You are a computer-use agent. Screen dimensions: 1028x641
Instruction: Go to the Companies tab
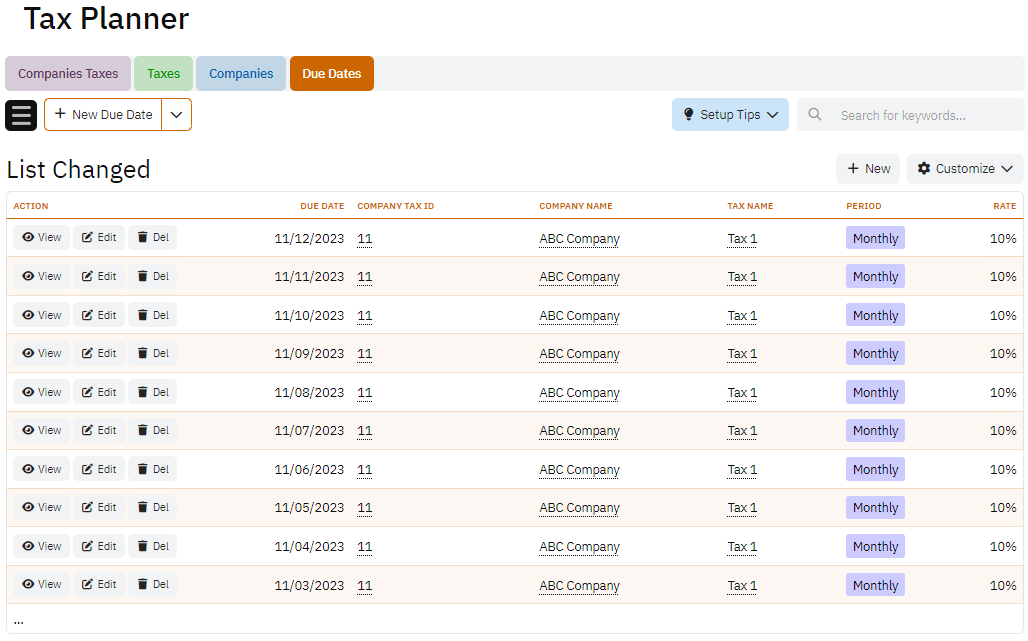tap(241, 74)
